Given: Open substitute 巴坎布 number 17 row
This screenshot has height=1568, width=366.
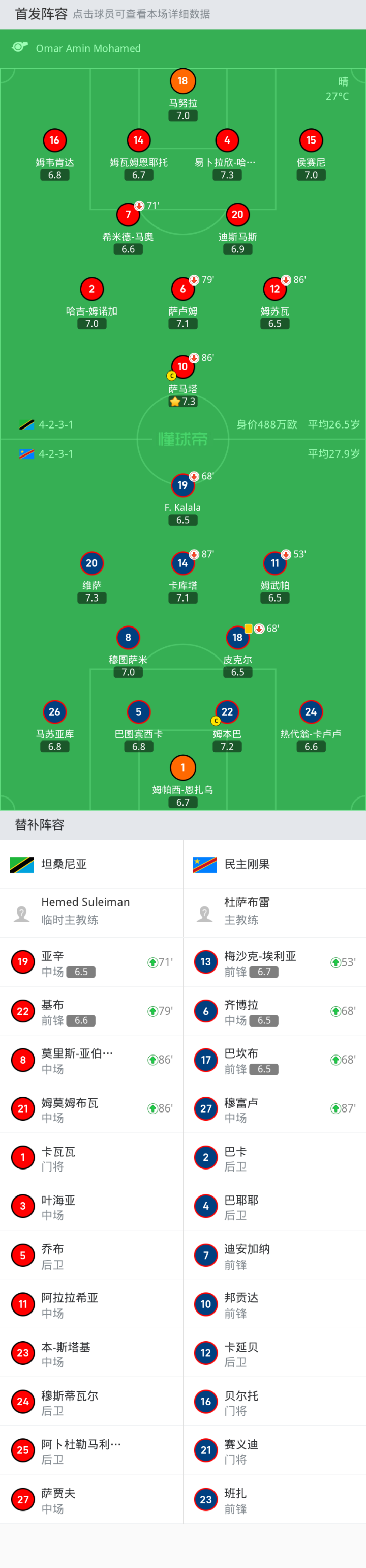Looking at the screenshot, I should coord(274,1060).
